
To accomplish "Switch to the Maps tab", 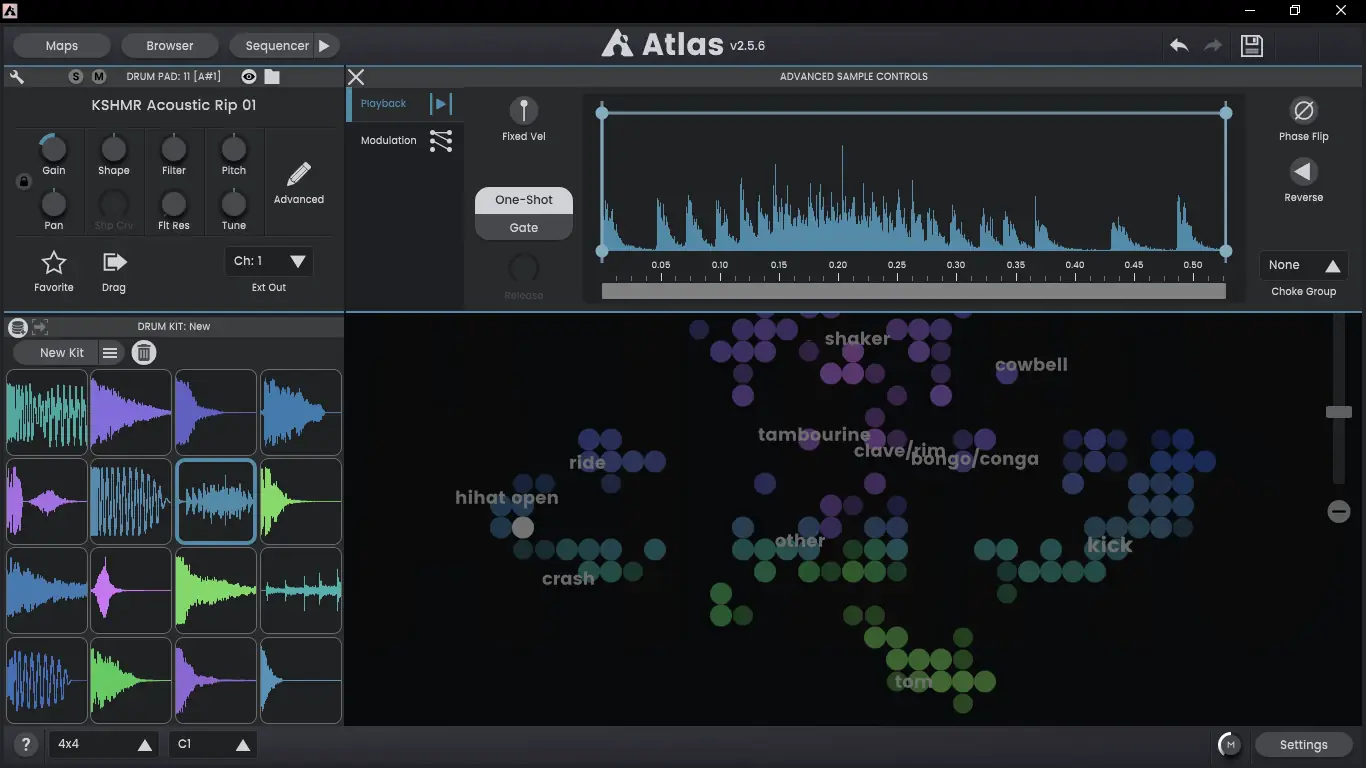I will [x=62, y=46].
